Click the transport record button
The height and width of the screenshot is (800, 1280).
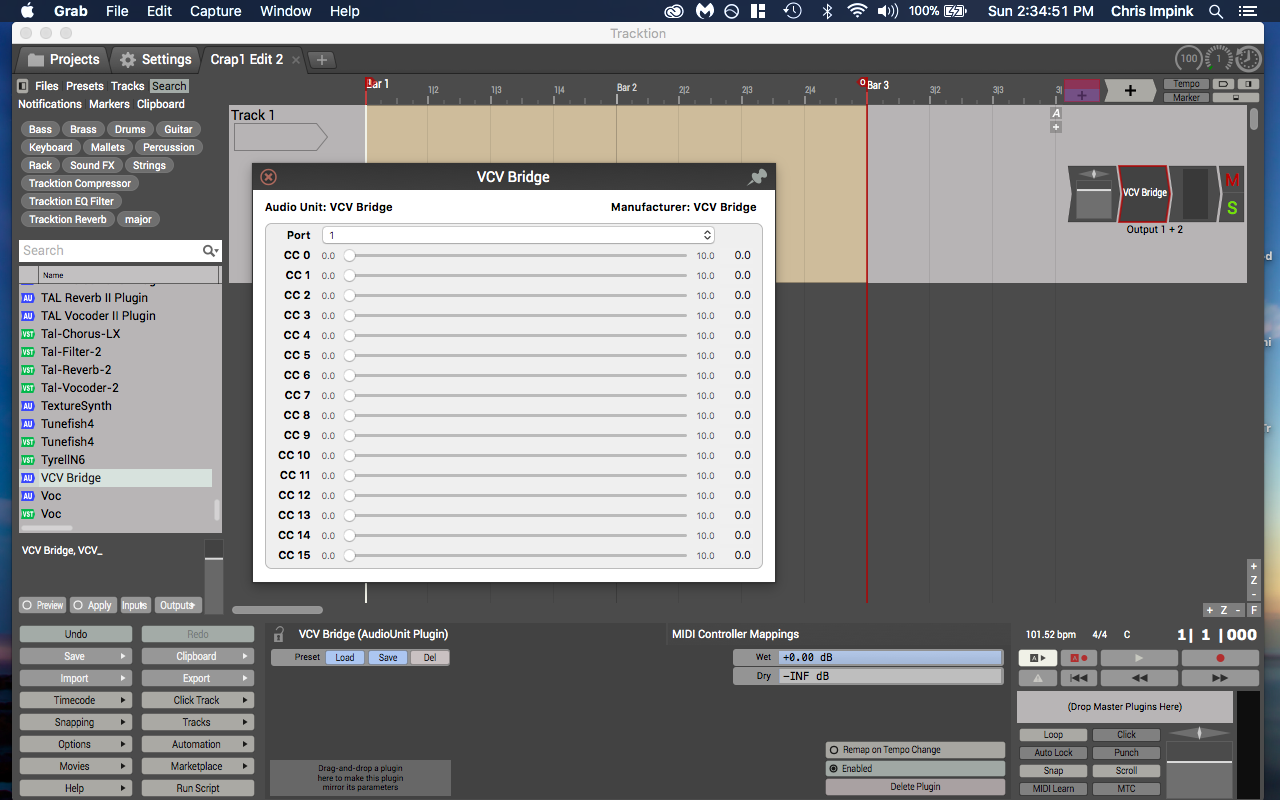(1220, 658)
